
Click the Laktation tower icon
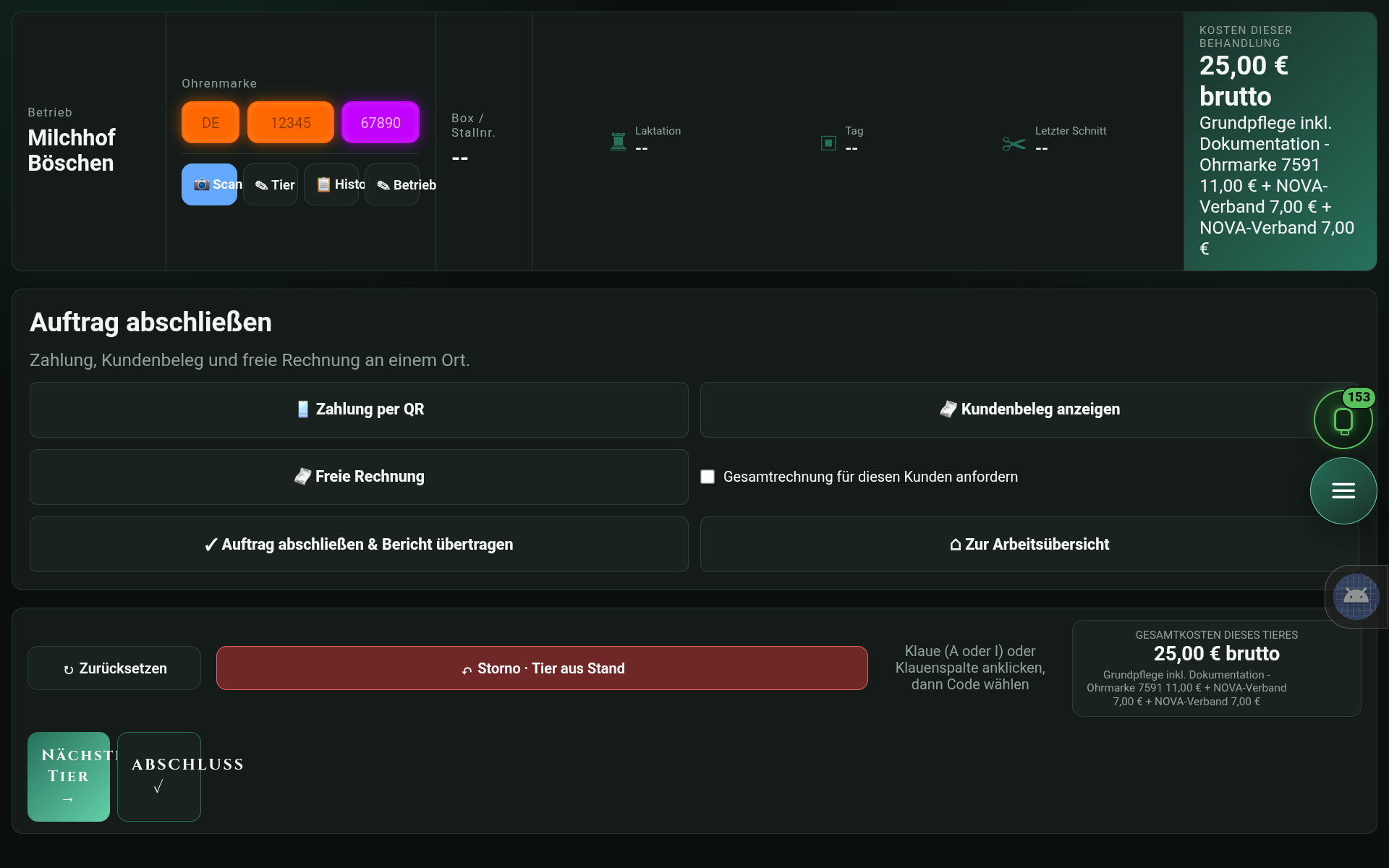click(619, 142)
